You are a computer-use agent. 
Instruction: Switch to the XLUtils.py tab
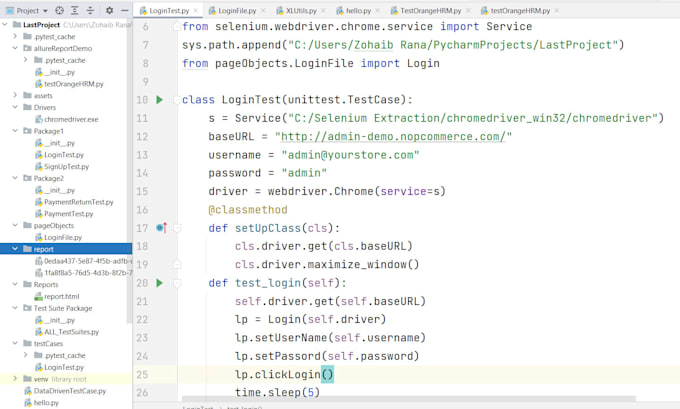point(301,10)
